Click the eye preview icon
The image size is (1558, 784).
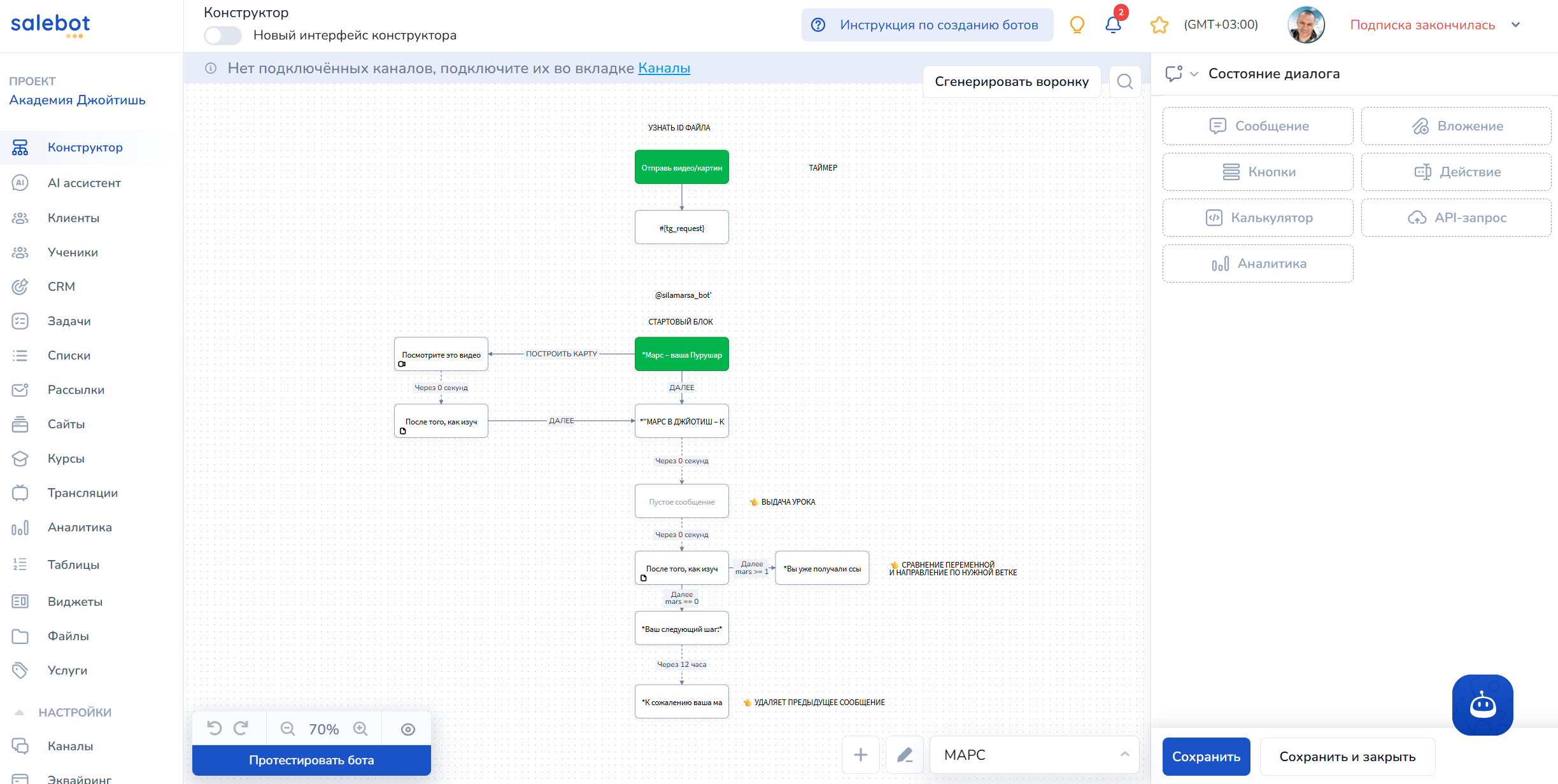(x=408, y=729)
